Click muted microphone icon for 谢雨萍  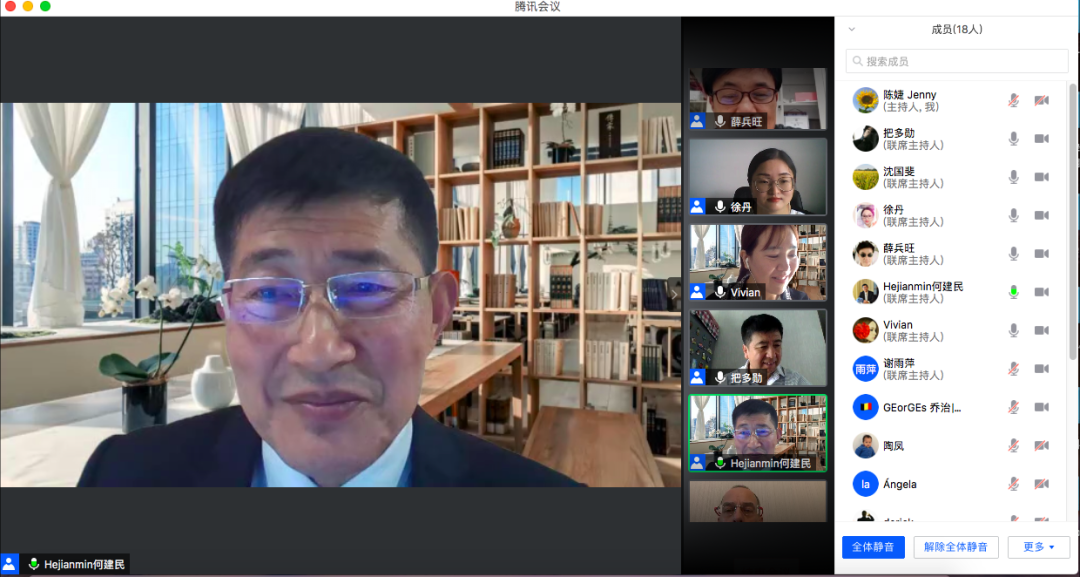coord(1013,369)
